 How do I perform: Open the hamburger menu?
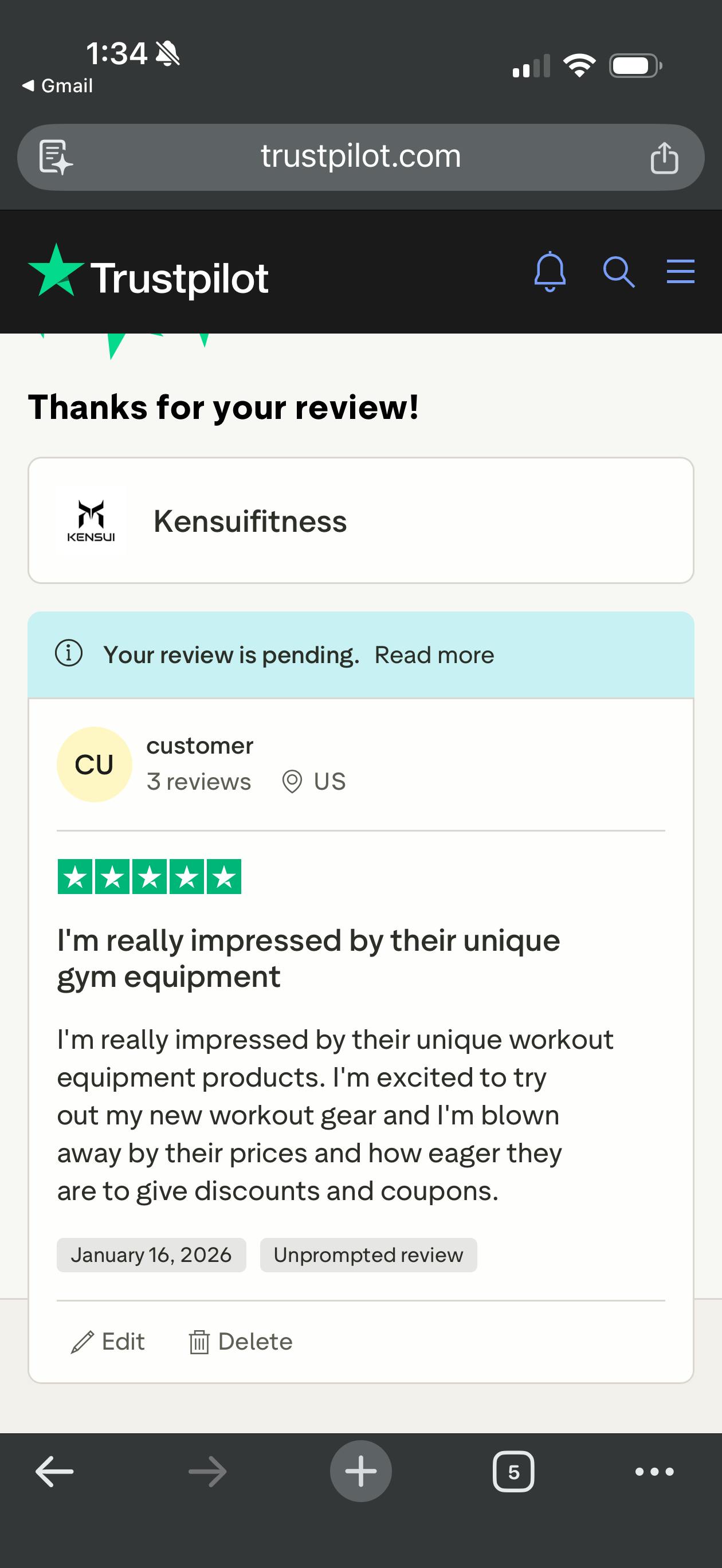click(680, 272)
